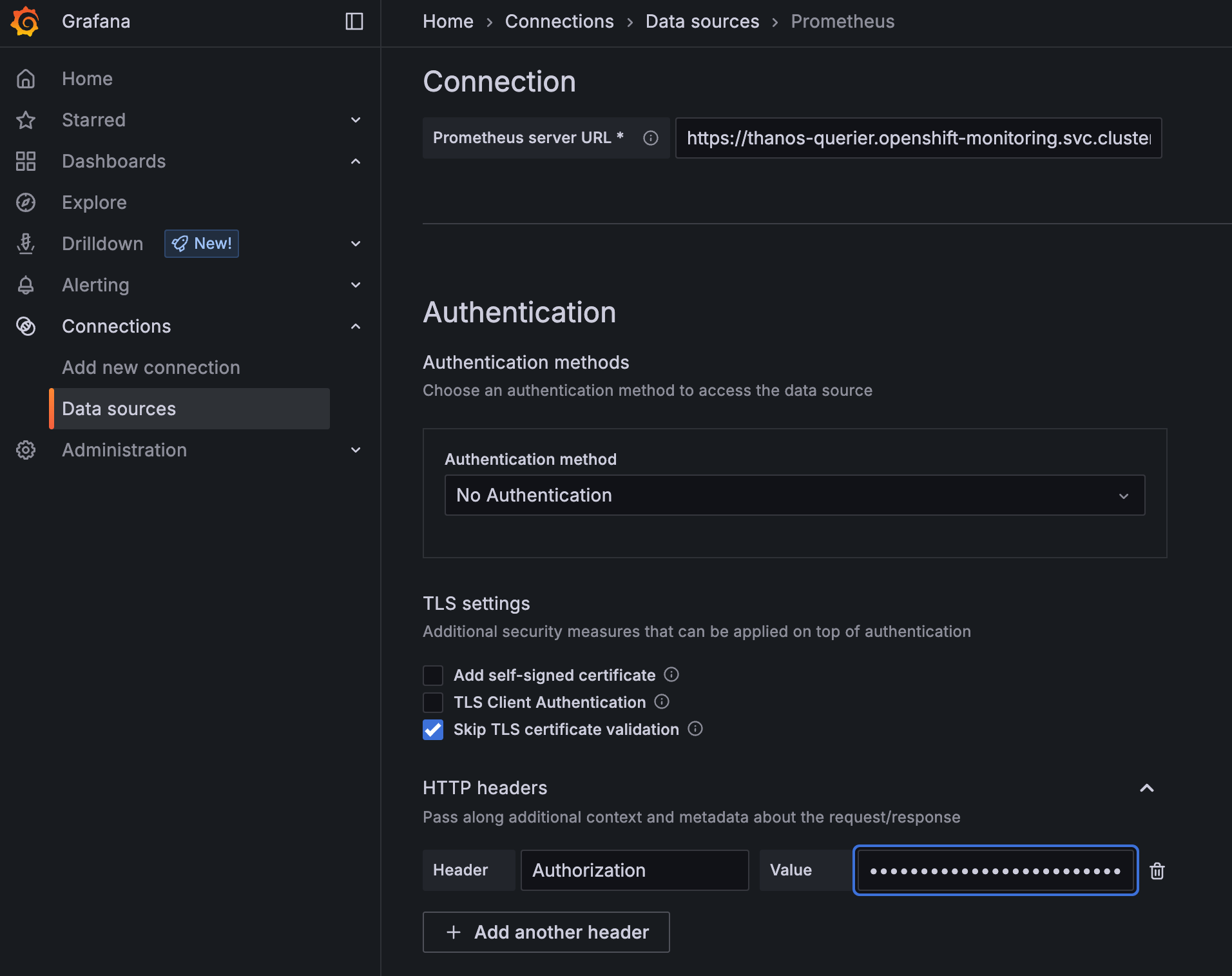This screenshot has height=976, width=1232.
Task: Enable Add self-signed certificate
Action: pos(432,675)
